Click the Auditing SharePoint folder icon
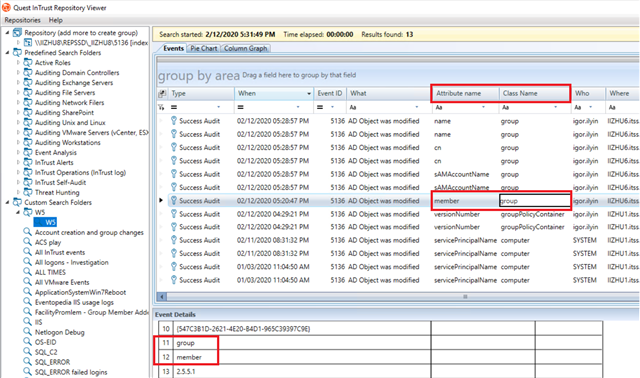Screen dimensions: 640x378 pos(28,113)
